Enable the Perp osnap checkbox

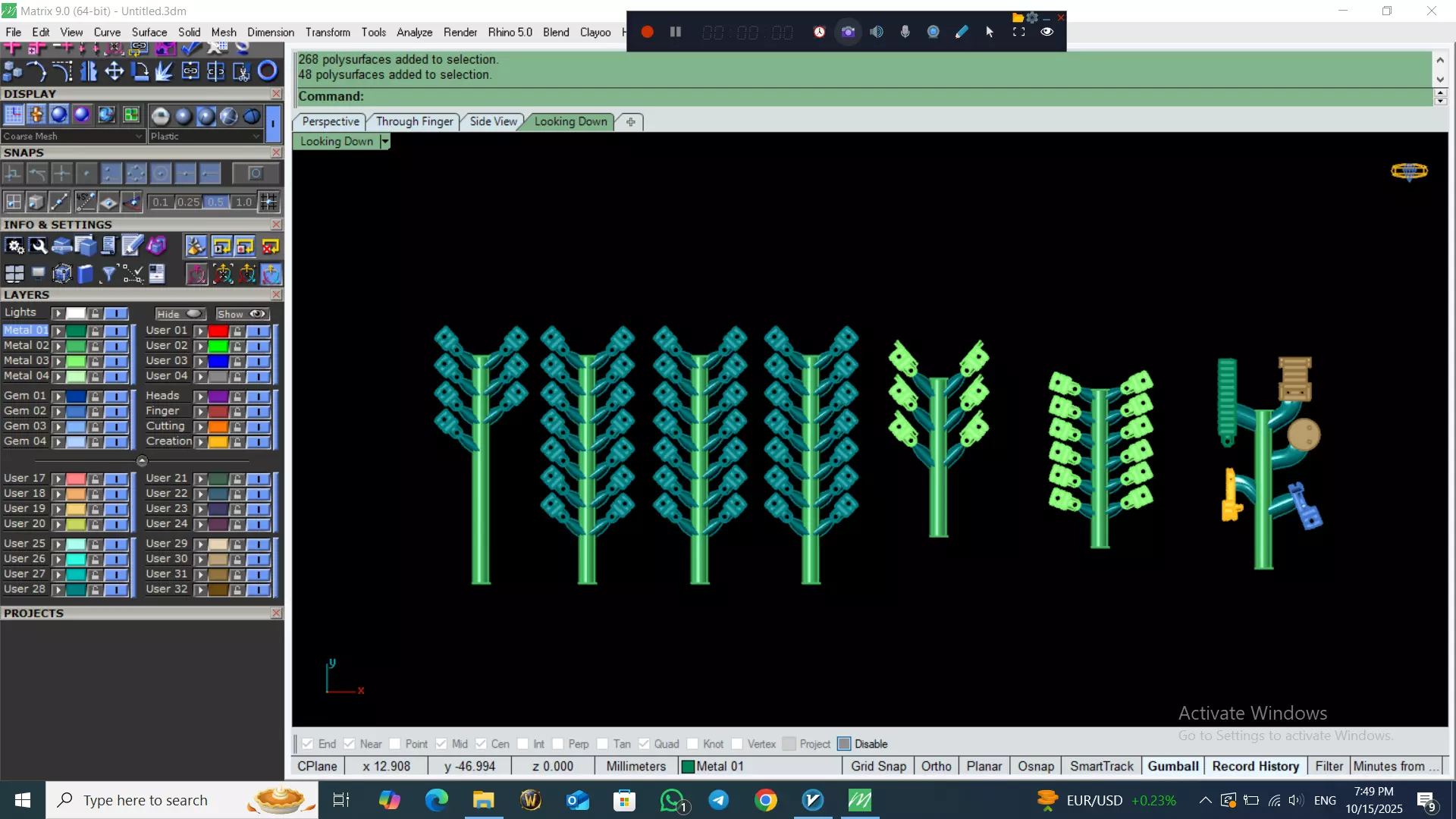(x=558, y=744)
